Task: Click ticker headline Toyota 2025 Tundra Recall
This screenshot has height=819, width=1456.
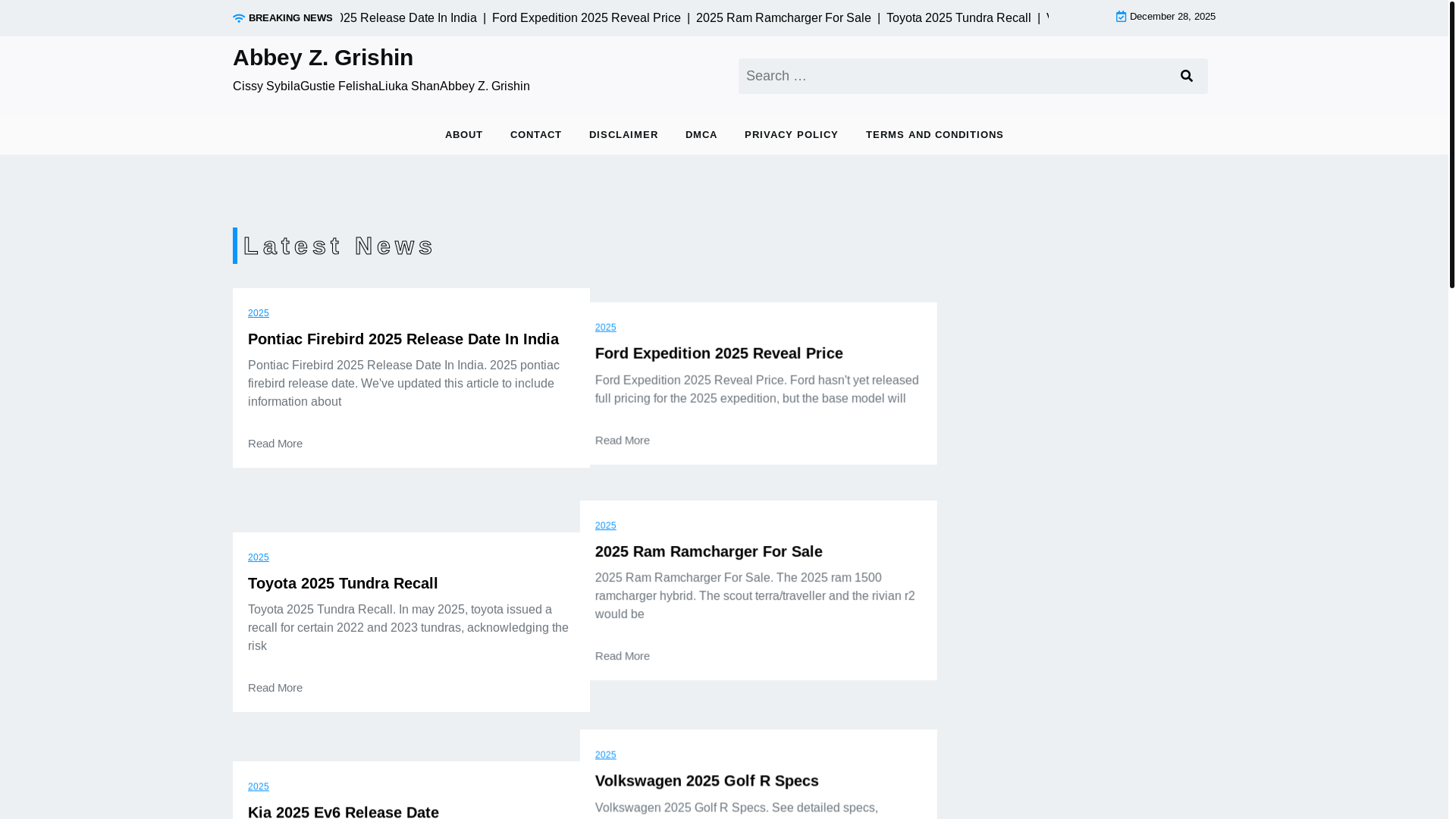Action: [959, 18]
